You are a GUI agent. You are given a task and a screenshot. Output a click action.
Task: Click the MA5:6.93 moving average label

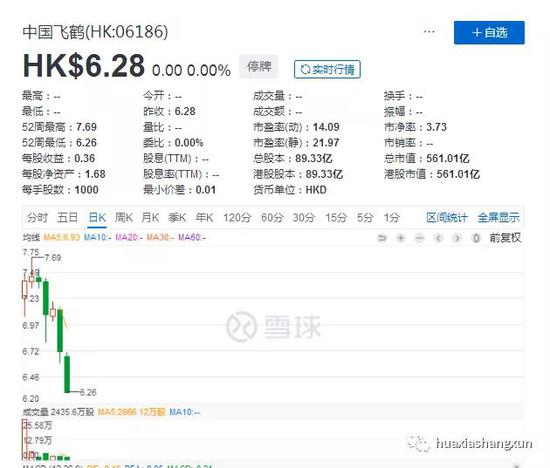[x=62, y=238]
